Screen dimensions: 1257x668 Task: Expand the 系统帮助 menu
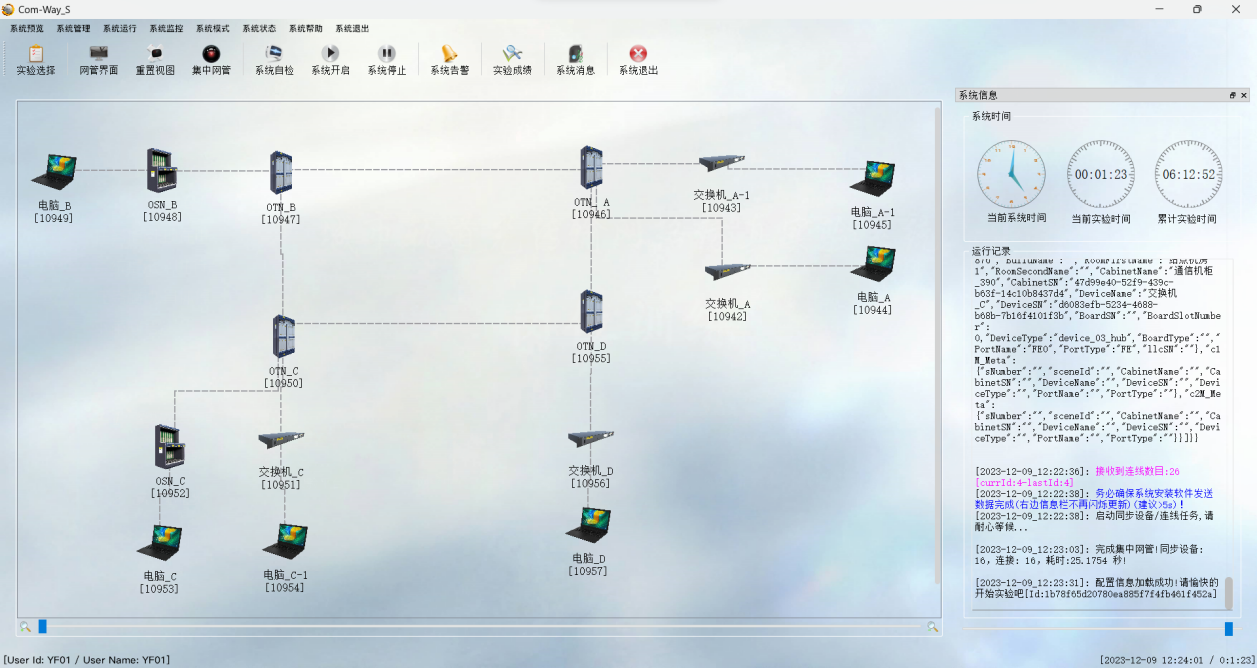[x=305, y=29]
